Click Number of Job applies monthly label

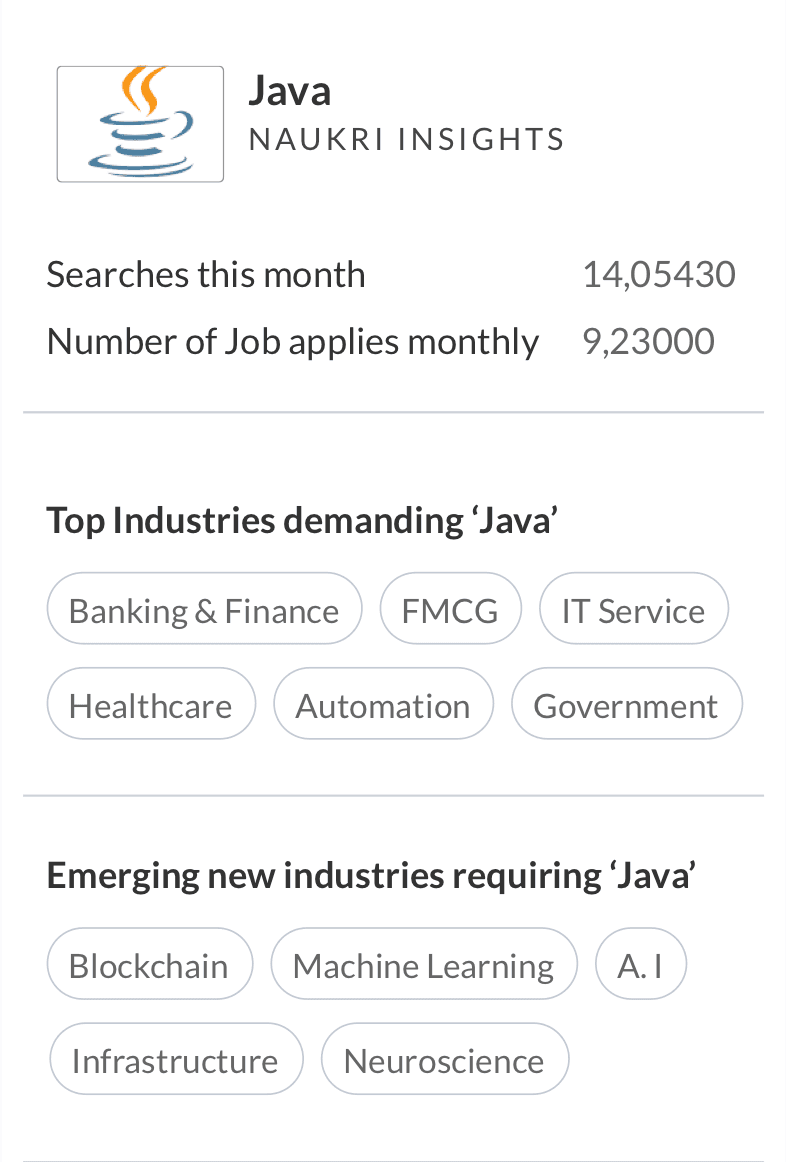pos(292,341)
